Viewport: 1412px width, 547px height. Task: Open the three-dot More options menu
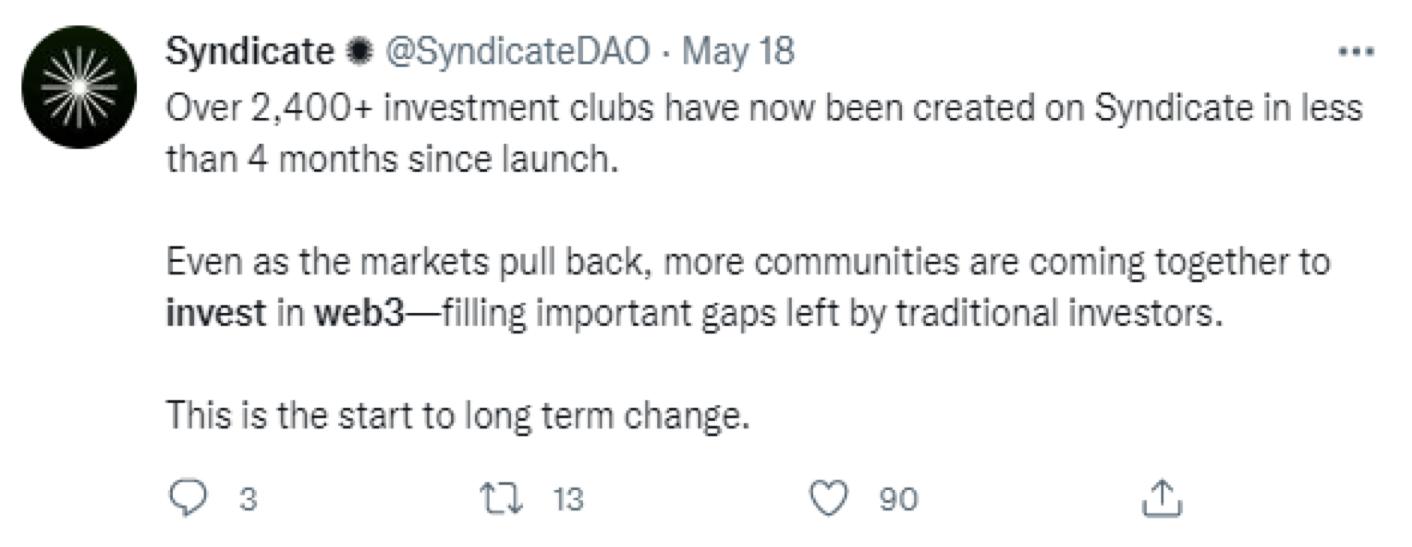pyautogui.click(x=1356, y=52)
